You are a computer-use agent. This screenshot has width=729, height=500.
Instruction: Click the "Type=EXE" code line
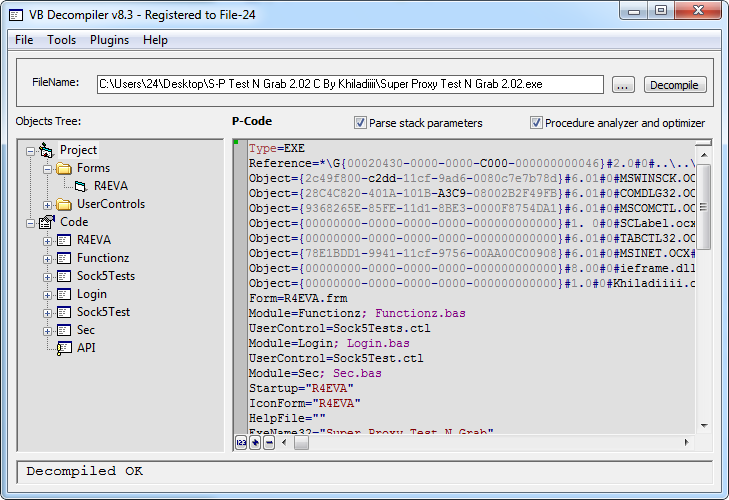click(x=277, y=148)
